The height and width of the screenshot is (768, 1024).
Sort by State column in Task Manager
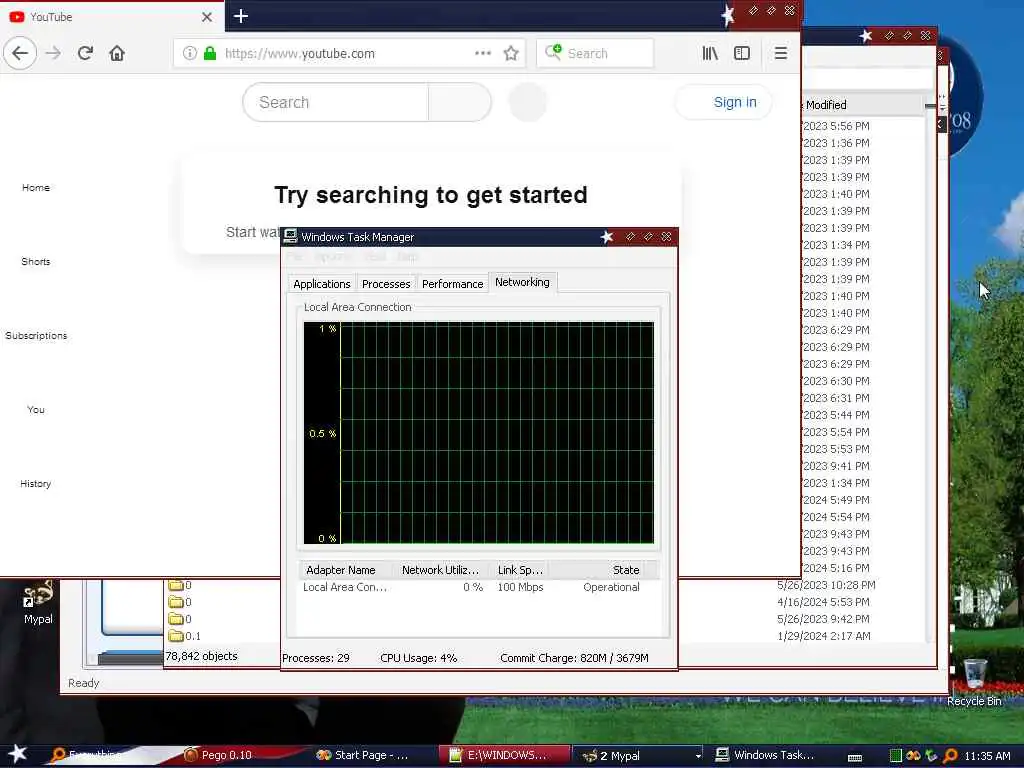click(x=604, y=569)
